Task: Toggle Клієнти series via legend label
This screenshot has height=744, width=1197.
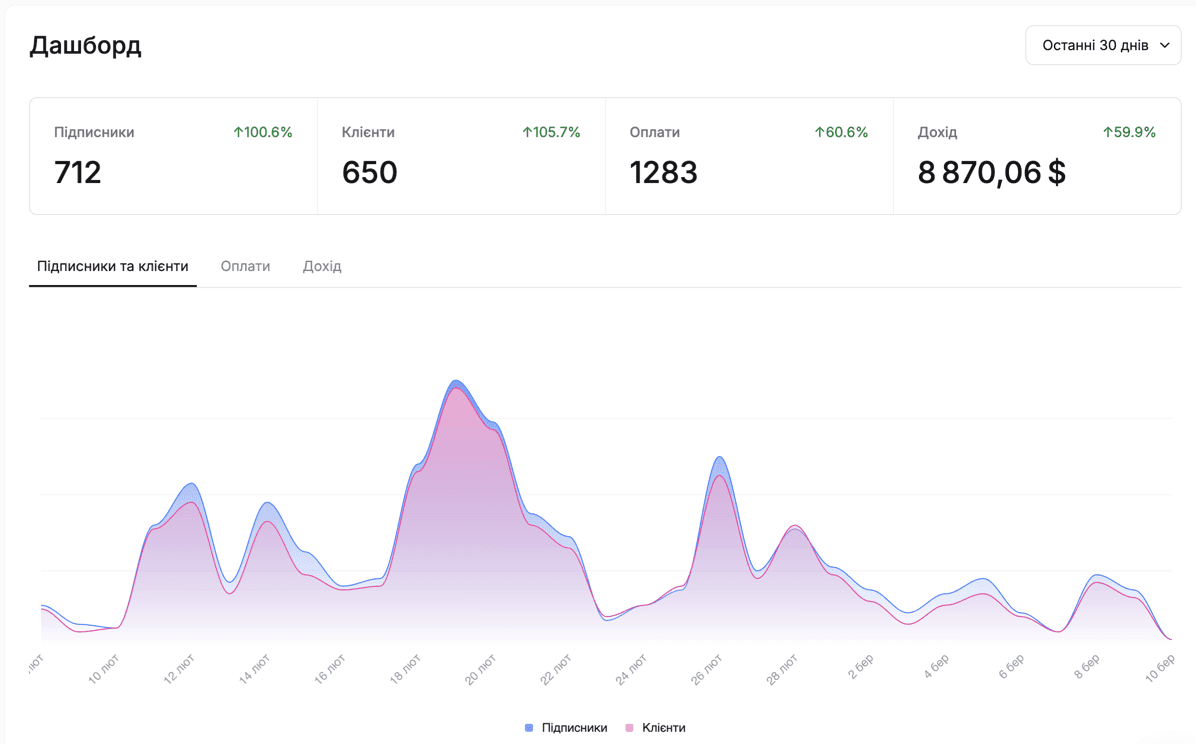Action: point(663,728)
